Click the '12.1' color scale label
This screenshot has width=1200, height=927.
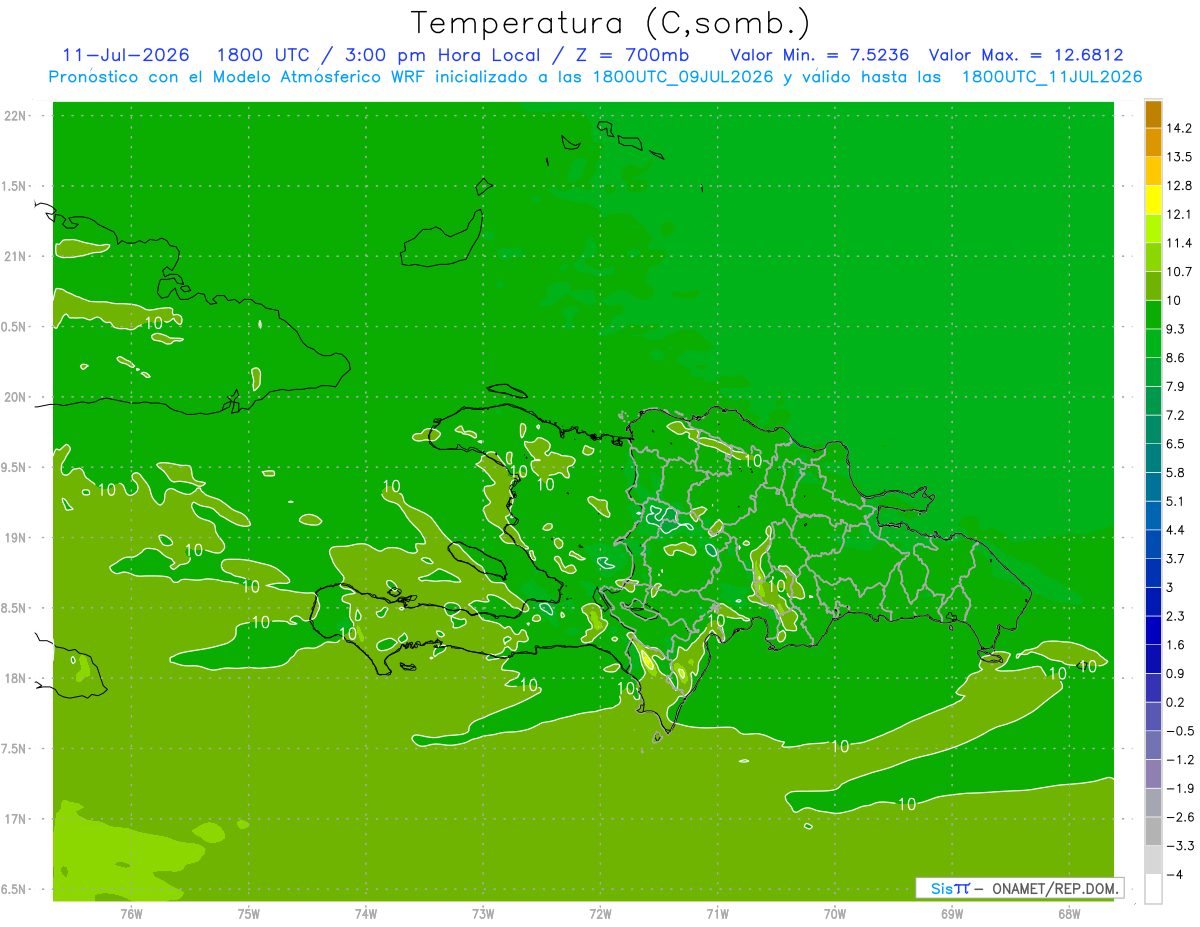click(x=1180, y=215)
